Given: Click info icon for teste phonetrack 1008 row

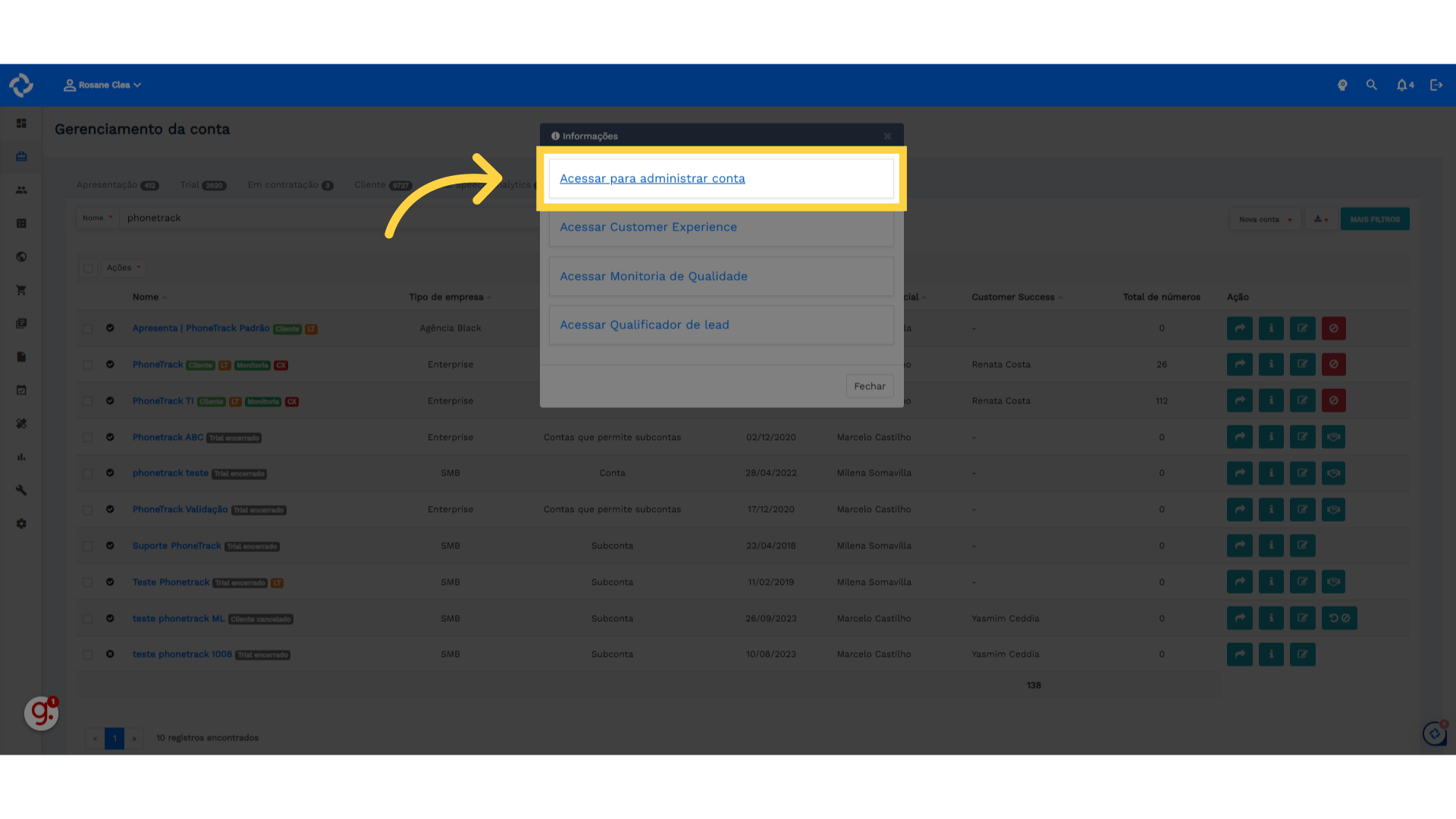Looking at the screenshot, I should coord(1271,654).
